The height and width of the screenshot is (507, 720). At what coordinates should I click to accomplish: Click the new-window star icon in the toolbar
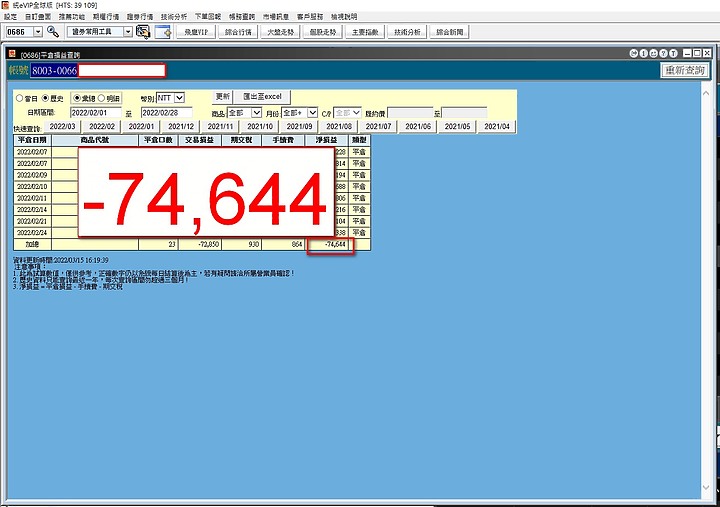coord(163,32)
